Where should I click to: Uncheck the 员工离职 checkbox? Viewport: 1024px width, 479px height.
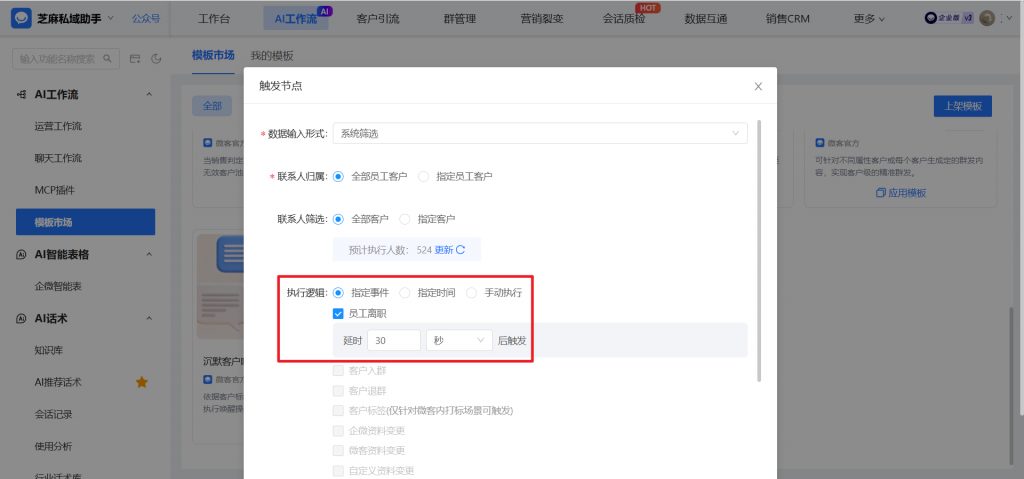click(x=338, y=314)
